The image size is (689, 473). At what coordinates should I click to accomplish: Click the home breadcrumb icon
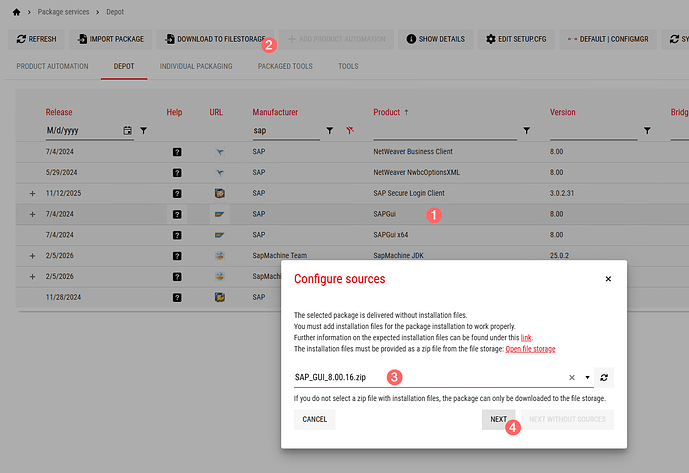pos(16,12)
